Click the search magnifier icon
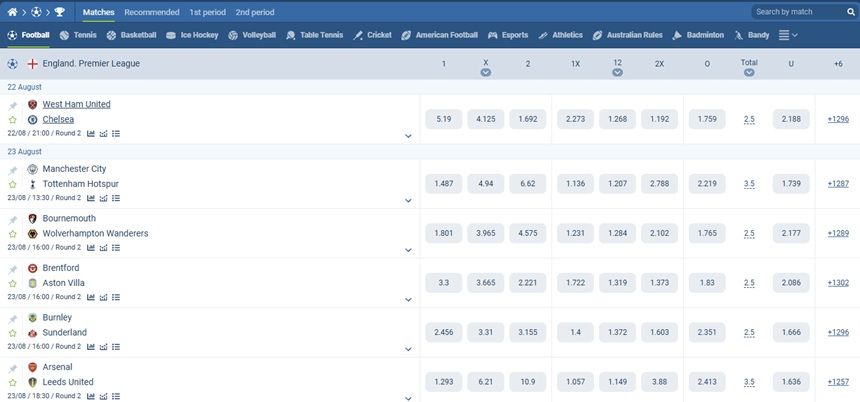This screenshot has height=402, width=860. coord(851,12)
